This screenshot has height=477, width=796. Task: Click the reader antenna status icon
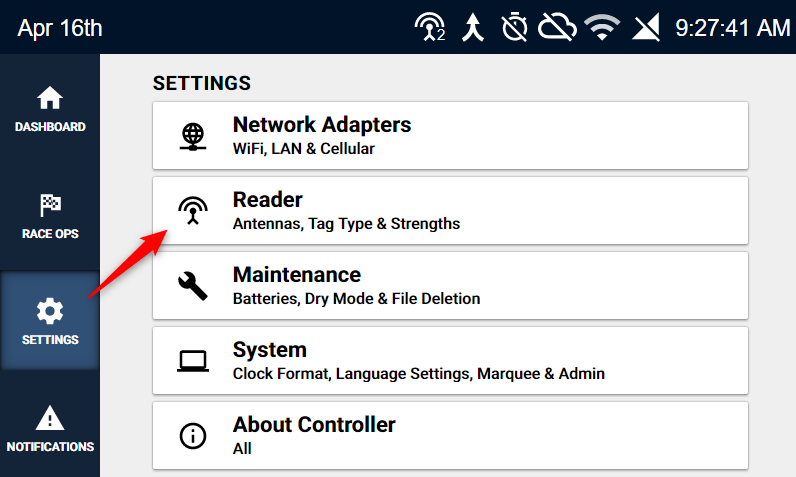[430, 27]
